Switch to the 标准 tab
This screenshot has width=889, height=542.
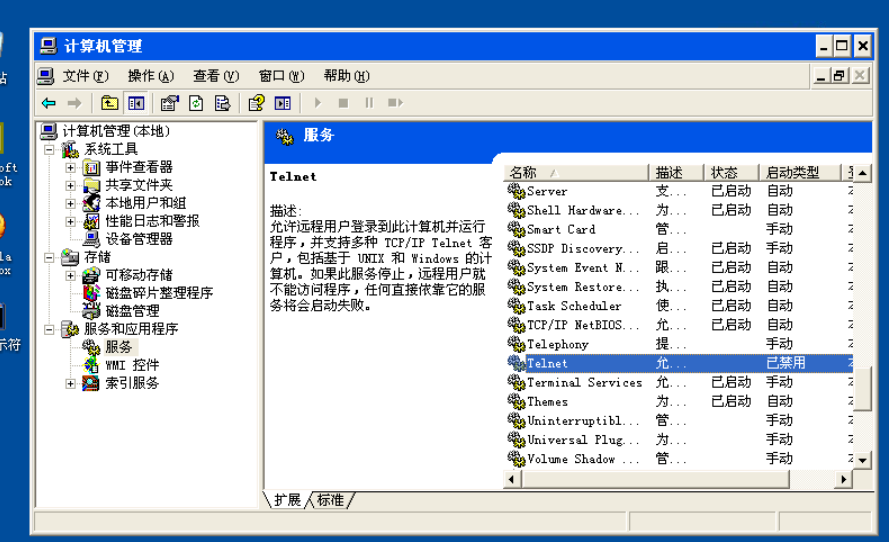tap(331, 500)
